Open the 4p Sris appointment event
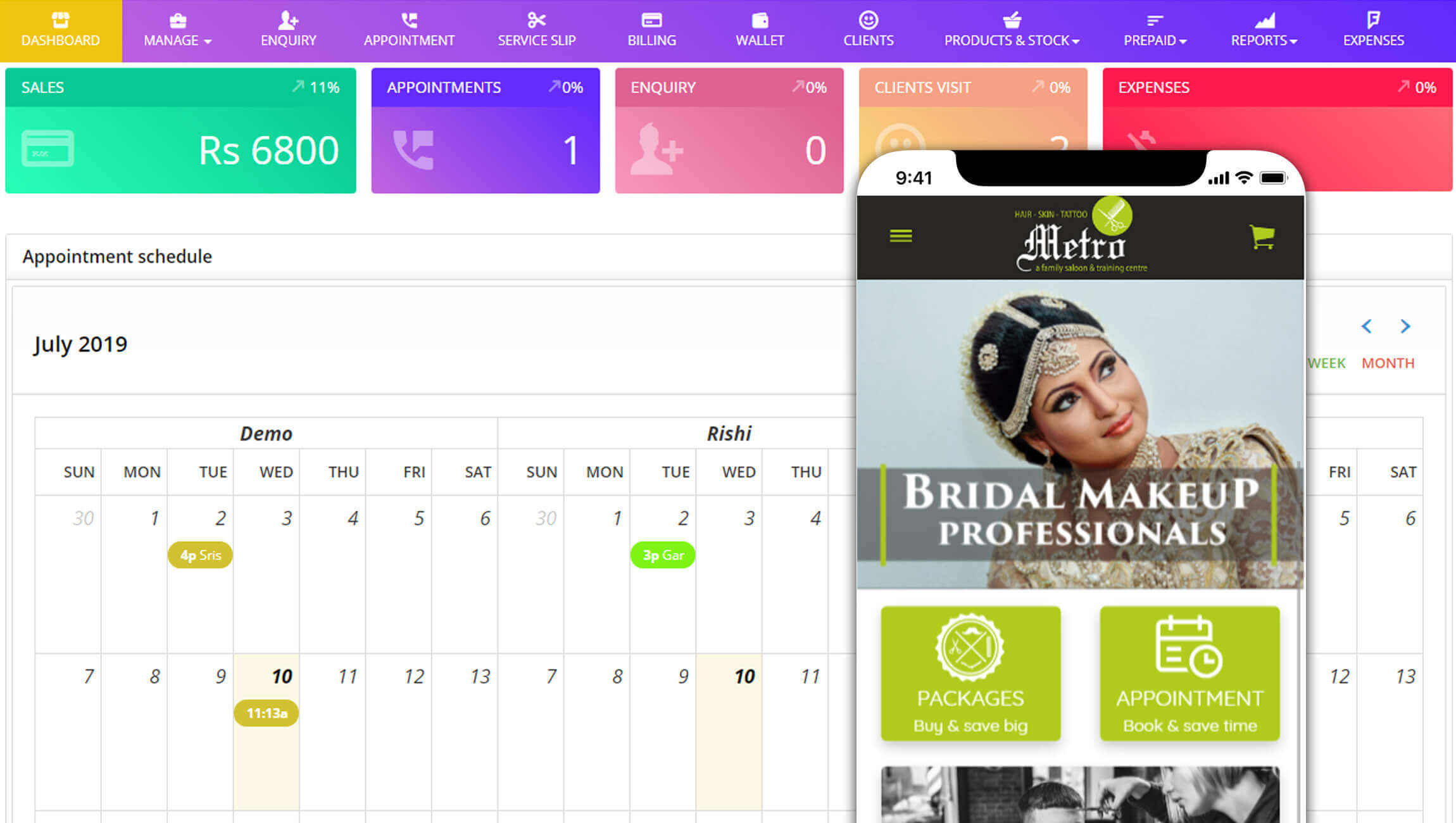 point(200,555)
